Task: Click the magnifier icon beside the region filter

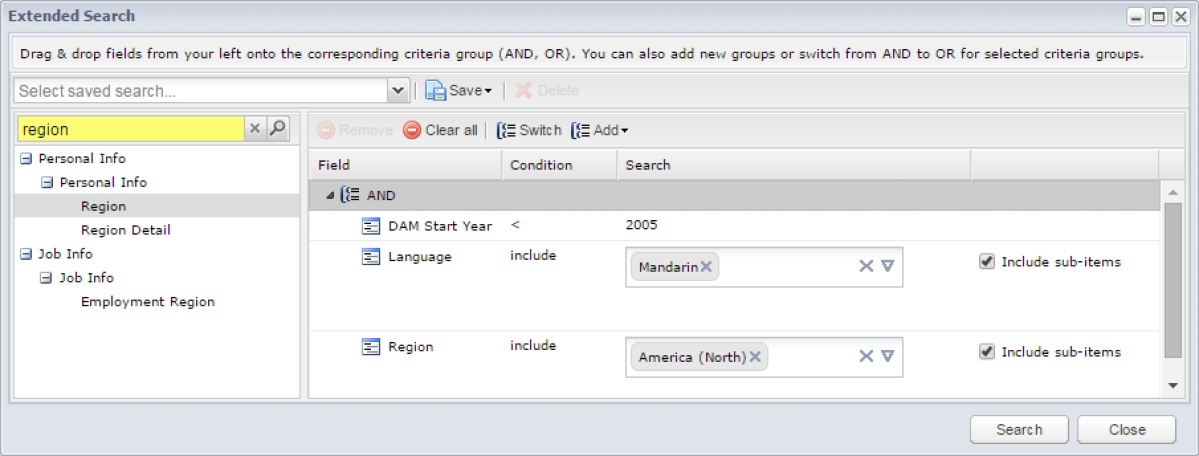Action: [x=278, y=129]
